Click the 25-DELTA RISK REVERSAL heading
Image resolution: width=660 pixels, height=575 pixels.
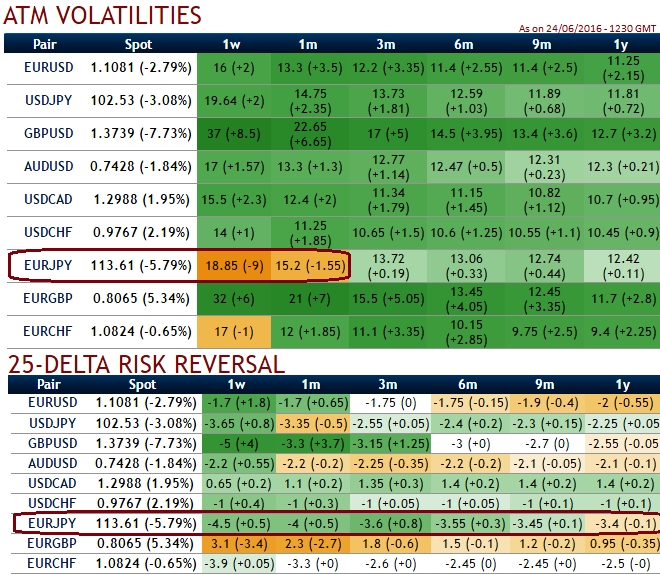coord(145,364)
